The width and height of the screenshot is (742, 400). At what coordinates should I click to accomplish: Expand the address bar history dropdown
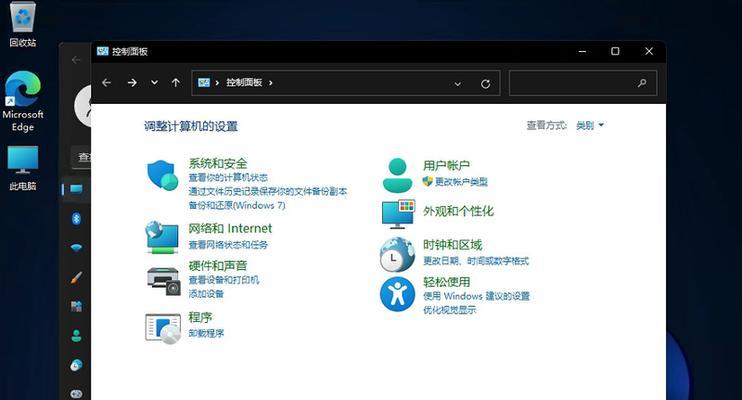457,84
